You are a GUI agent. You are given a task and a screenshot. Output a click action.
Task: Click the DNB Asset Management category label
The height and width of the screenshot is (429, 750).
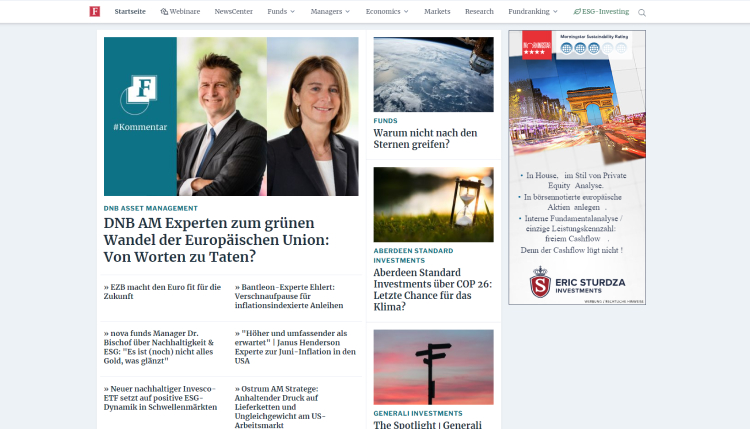pyautogui.click(x=151, y=209)
